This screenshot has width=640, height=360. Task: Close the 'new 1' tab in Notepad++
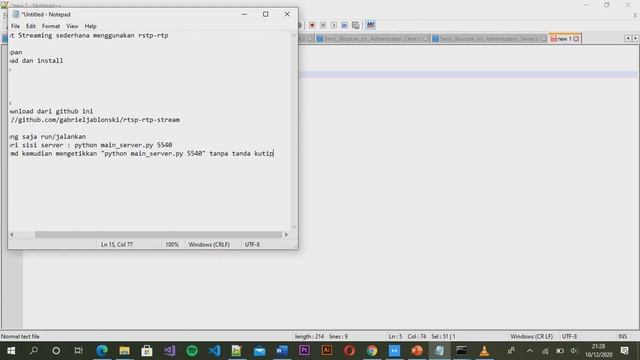[576, 39]
